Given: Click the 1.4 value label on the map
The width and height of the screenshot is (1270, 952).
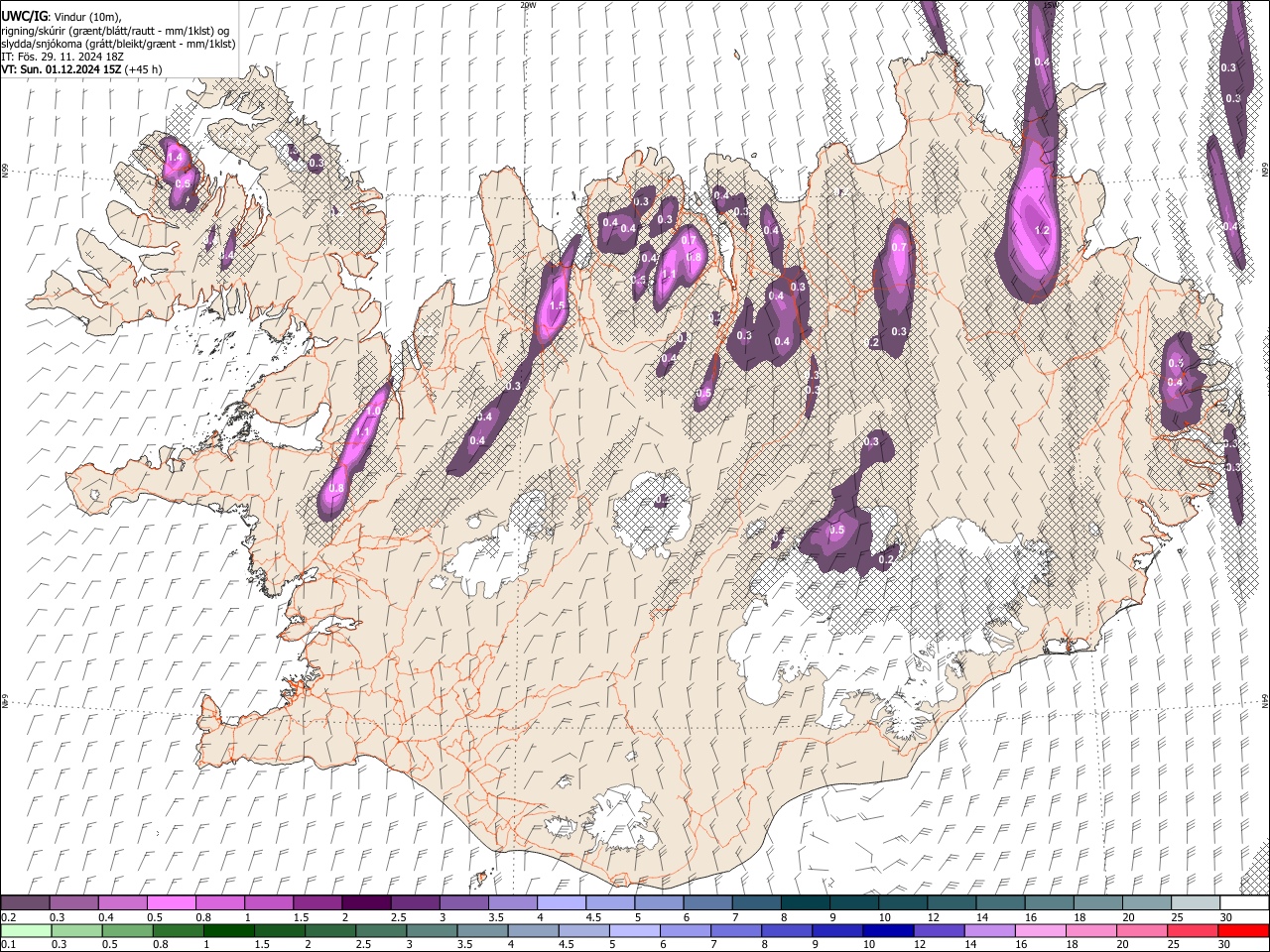Looking at the screenshot, I should pos(176,158).
